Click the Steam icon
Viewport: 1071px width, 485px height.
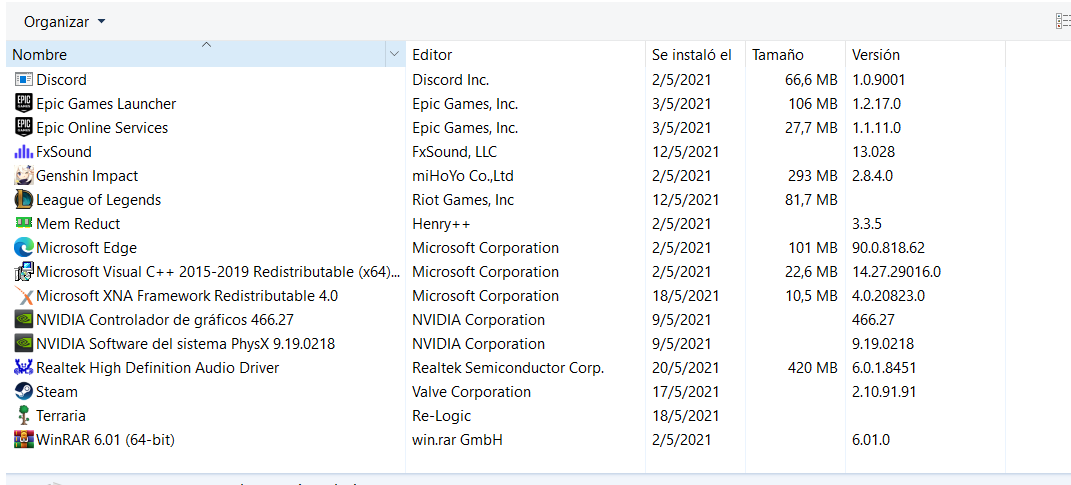tap(24, 392)
